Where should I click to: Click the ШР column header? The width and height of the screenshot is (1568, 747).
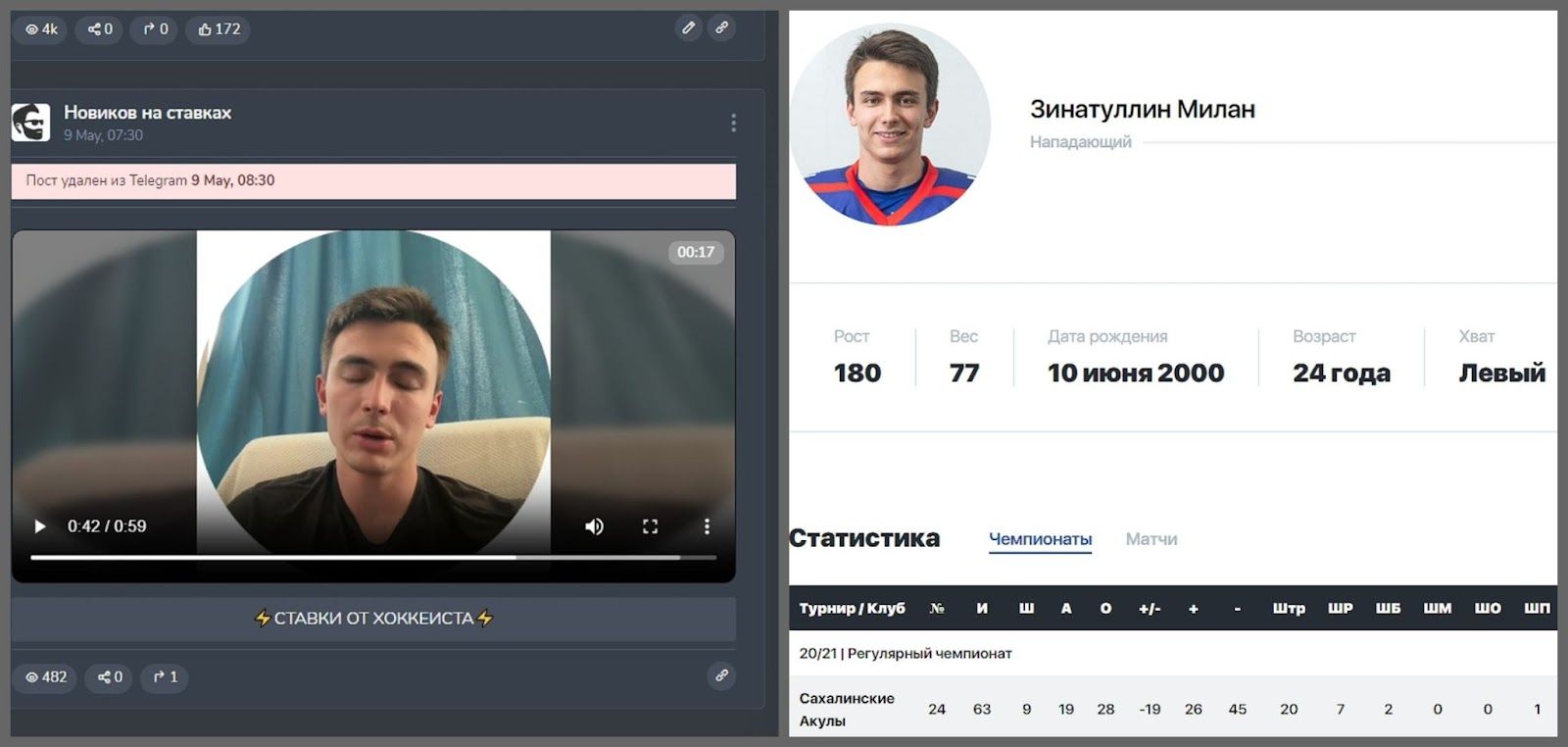point(1340,609)
